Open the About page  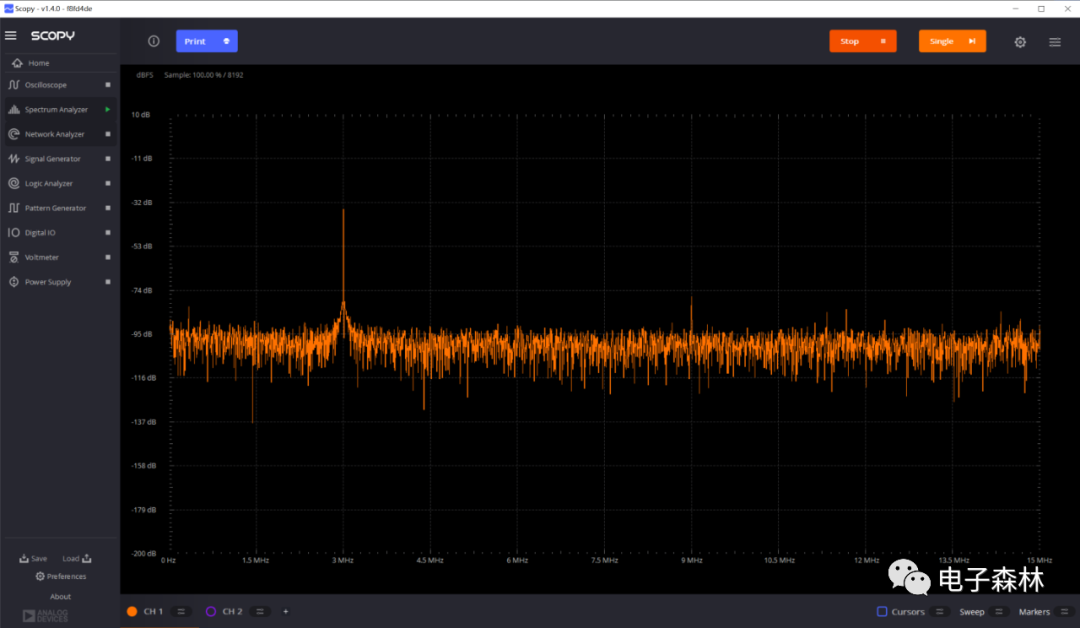(x=61, y=596)
